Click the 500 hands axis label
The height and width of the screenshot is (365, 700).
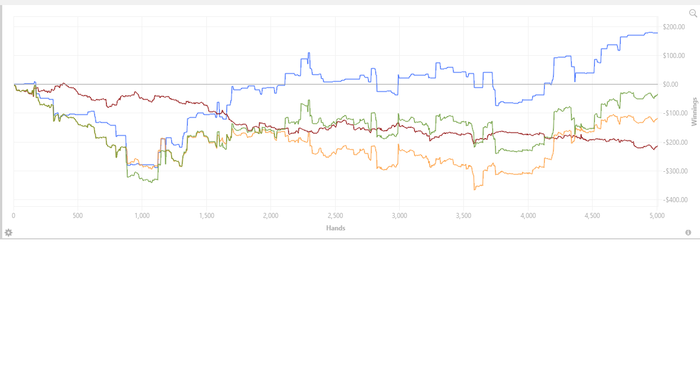coord(78,216)
